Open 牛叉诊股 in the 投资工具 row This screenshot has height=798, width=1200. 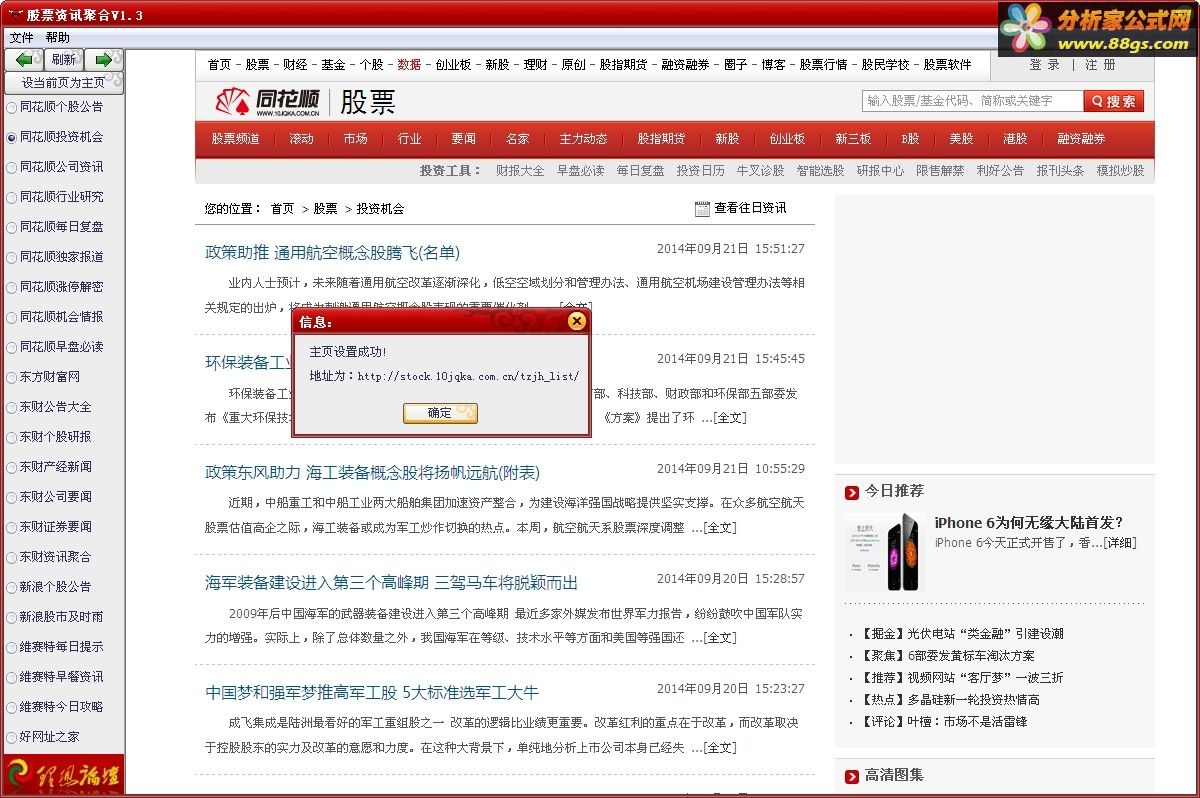pos(760,171)
